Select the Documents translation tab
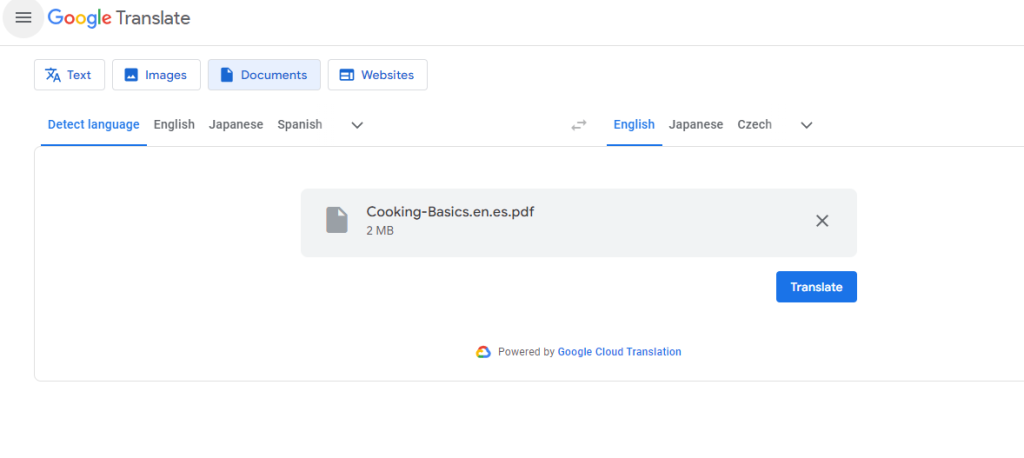Image resolution: width=1024 pixels, height=458 pixels. (x=264, y=75)
